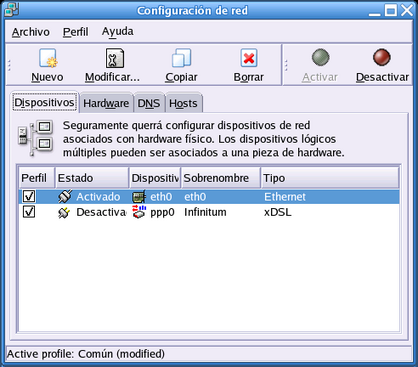Screen dimensions: 418x367
Task: Sort by the Perfil column header
Action: (x=36, y=178)
